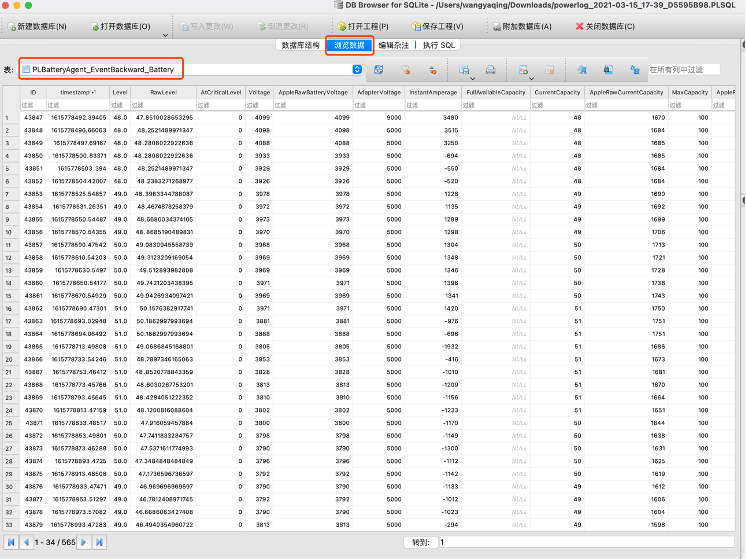
Task: Expand the new record dropdown arrow
Action: [531, 79]
